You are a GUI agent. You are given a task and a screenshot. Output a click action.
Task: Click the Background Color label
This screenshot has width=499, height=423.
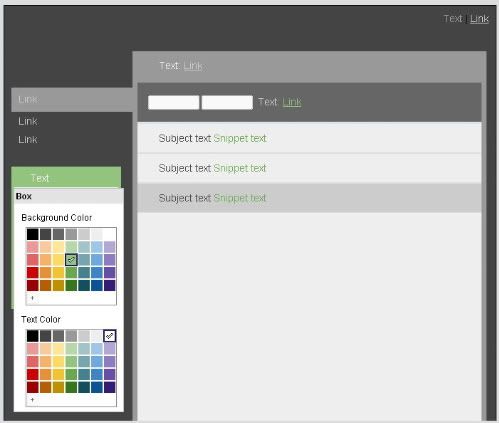click(57, 218)
